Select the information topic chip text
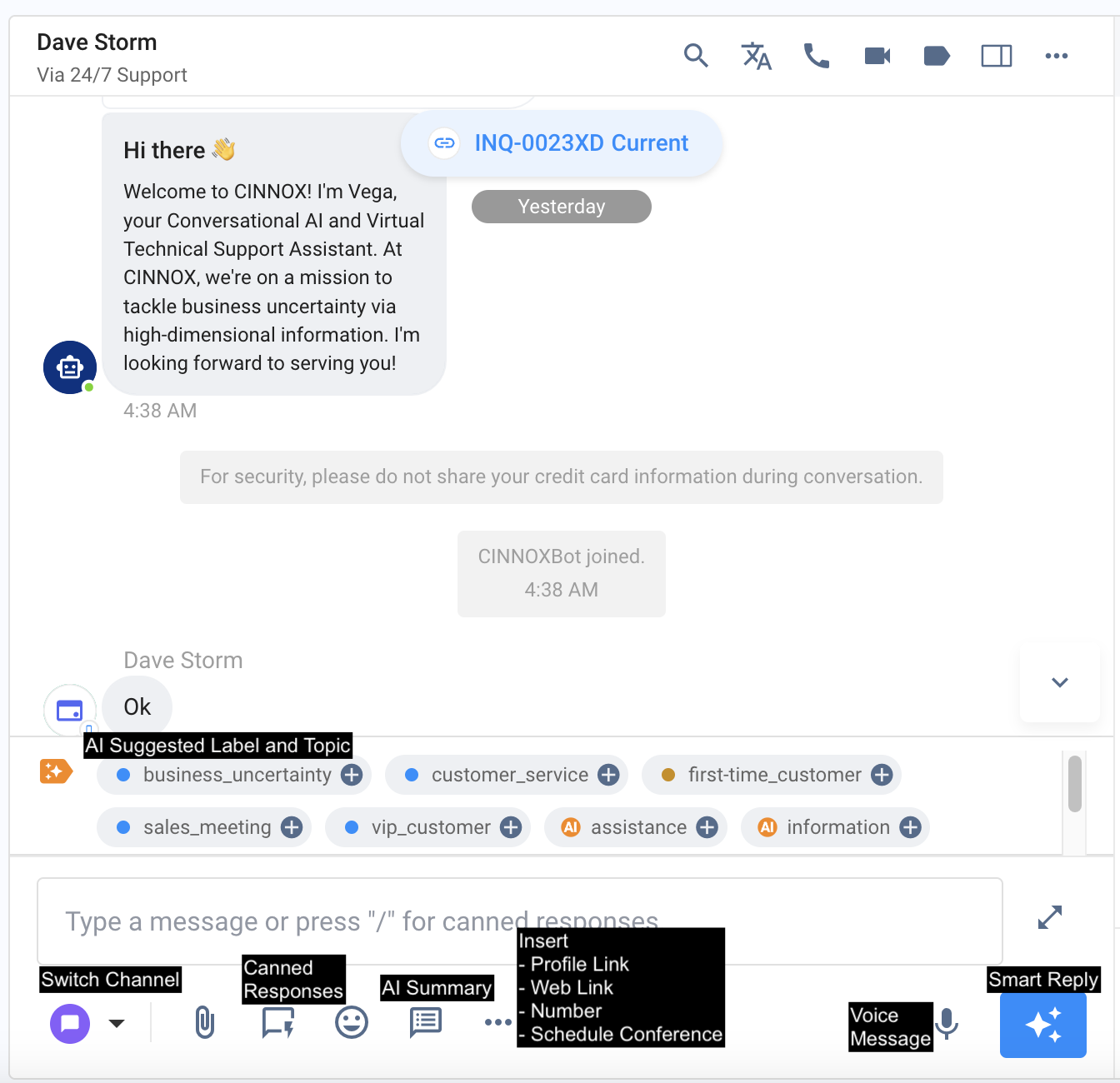 coord(838,827)
